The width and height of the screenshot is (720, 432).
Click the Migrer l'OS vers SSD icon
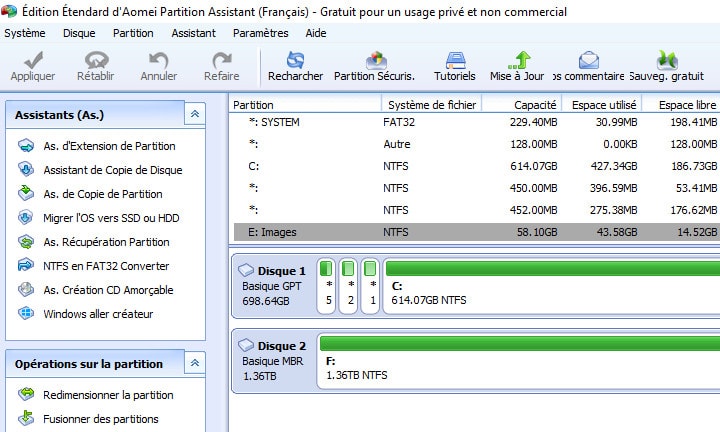[26, 218]
